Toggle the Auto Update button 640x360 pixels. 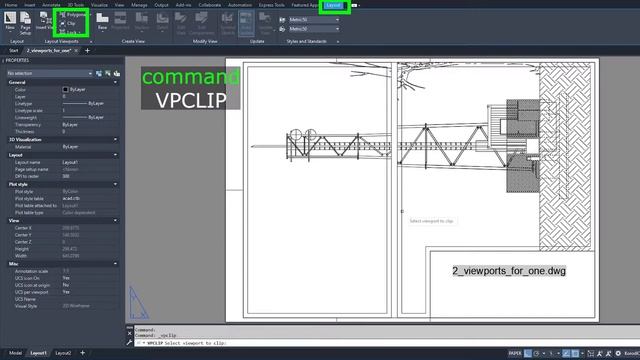(x=246, y=24)
